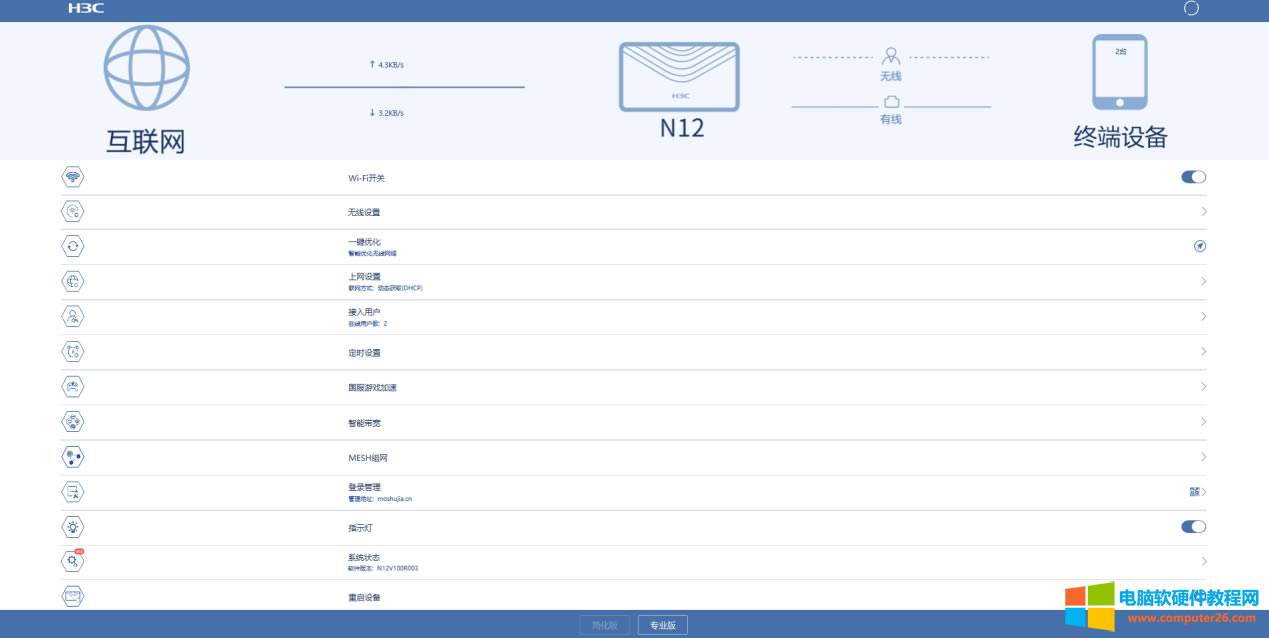
Task: Click the 无线设置 wireless settings icon
Action: click(x=70, y=211)
